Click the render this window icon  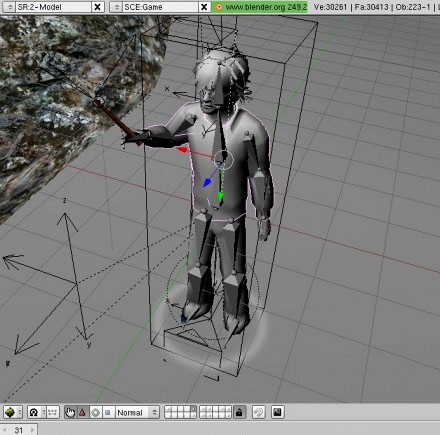click(277, 412)
